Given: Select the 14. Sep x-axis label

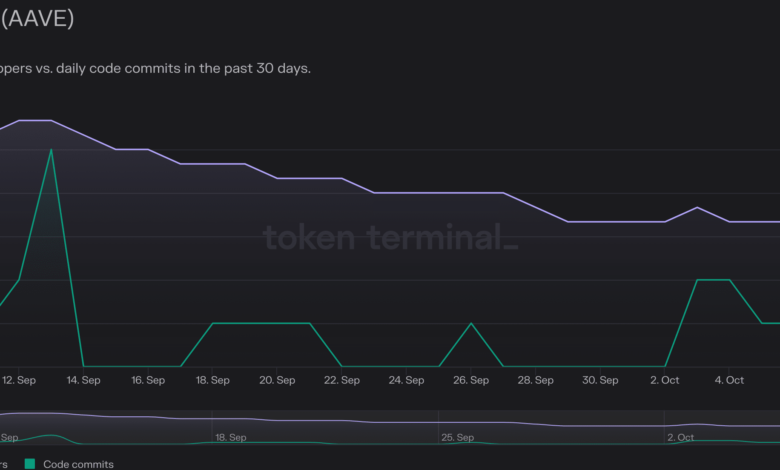Looking at the screenshot, I should (84, 380).
